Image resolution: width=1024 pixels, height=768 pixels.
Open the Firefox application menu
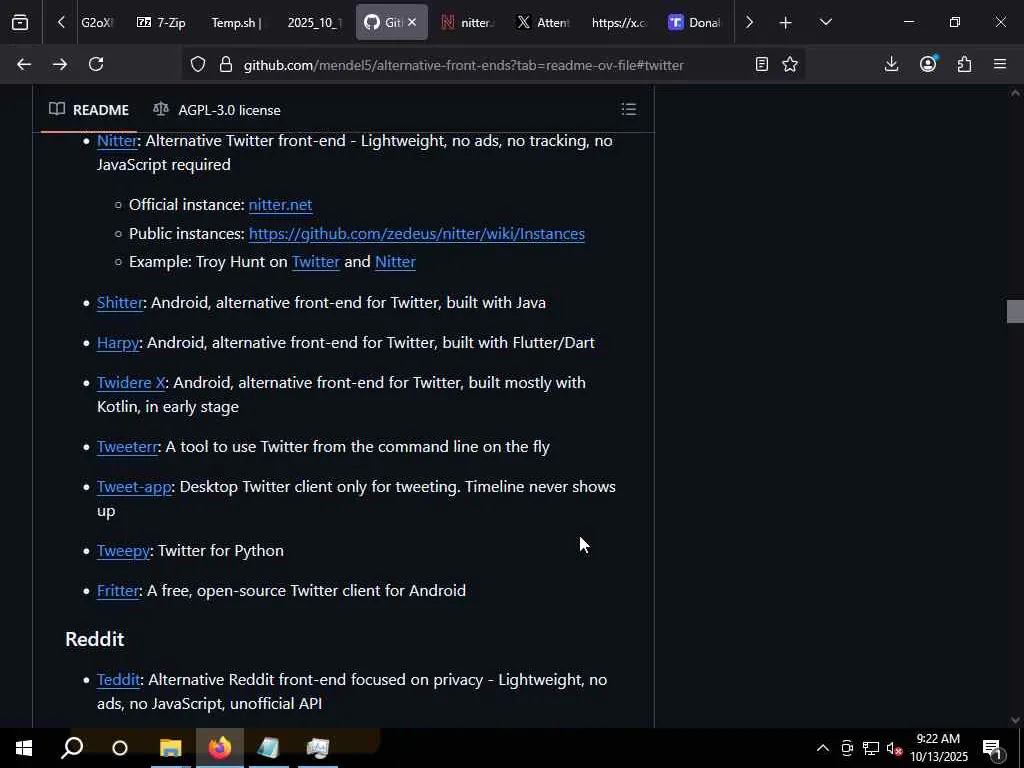(x=1000, y=65)
